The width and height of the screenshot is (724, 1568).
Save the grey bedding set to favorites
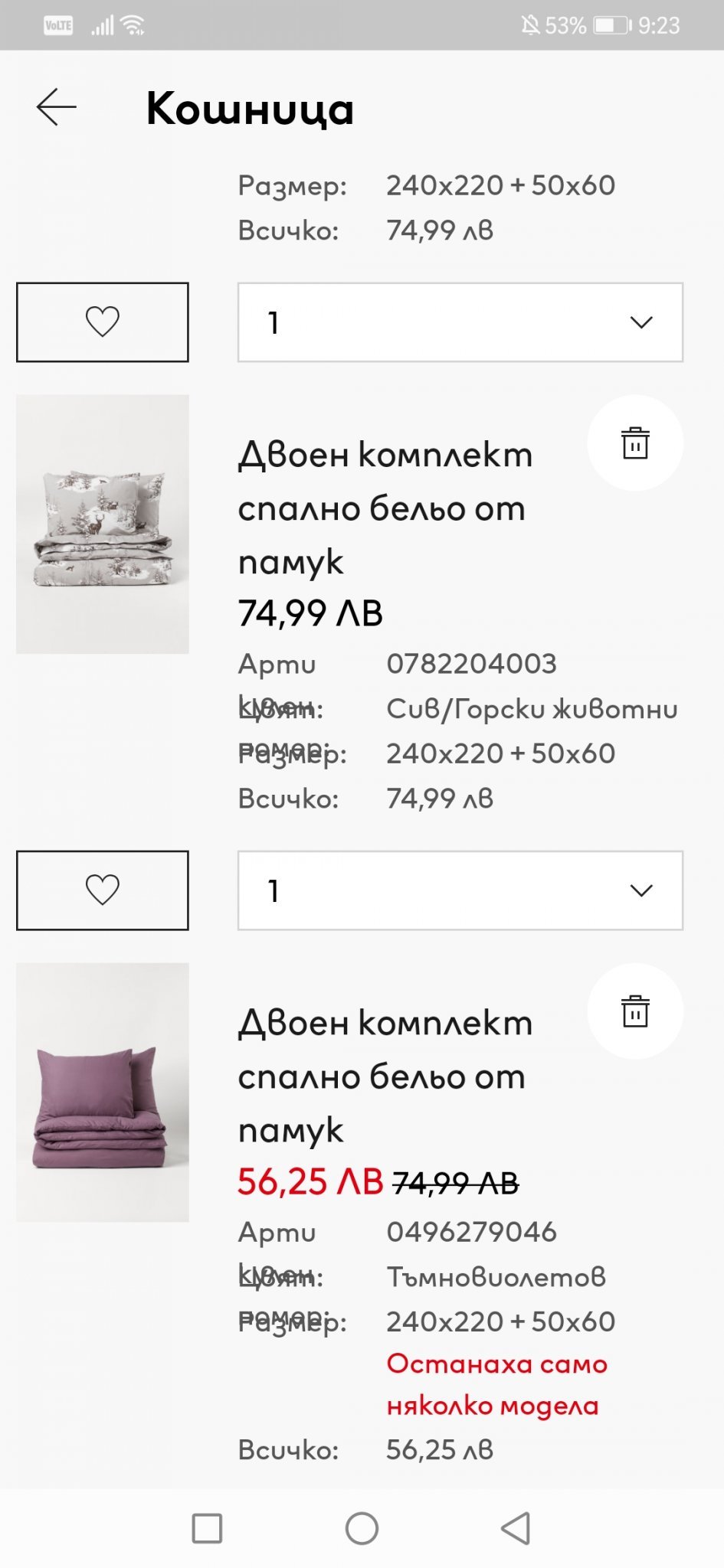point(103,890)
